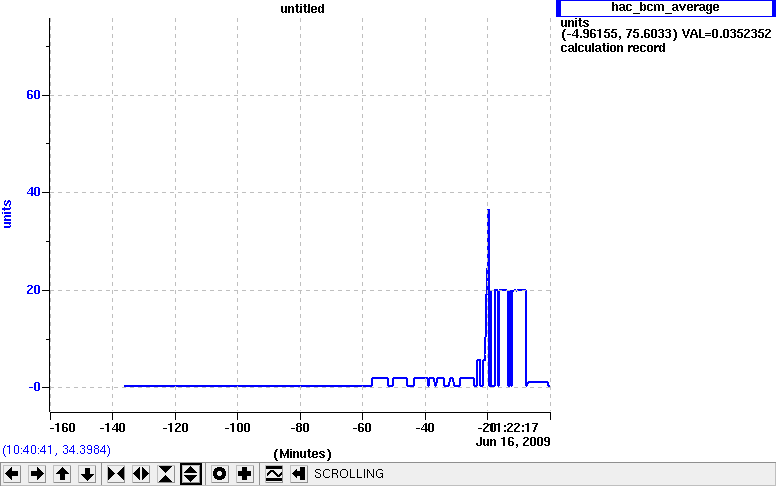Click the 40 tick label on y-axis

[x=33, y=192]
